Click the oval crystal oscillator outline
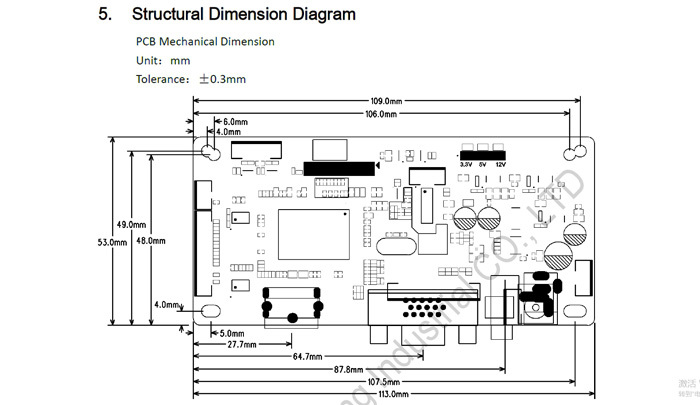Screen dimensions: 700x405 coord(396,246)
